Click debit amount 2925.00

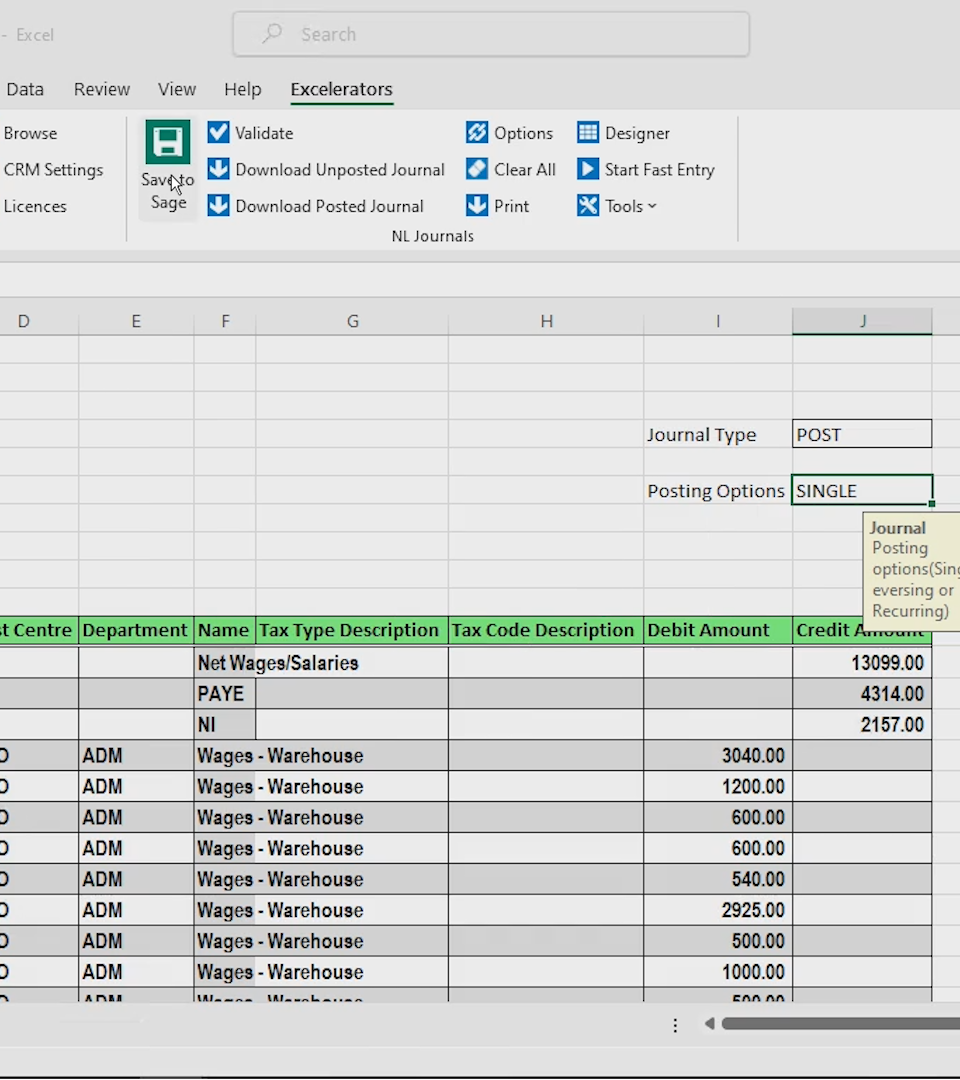[718, 910]
